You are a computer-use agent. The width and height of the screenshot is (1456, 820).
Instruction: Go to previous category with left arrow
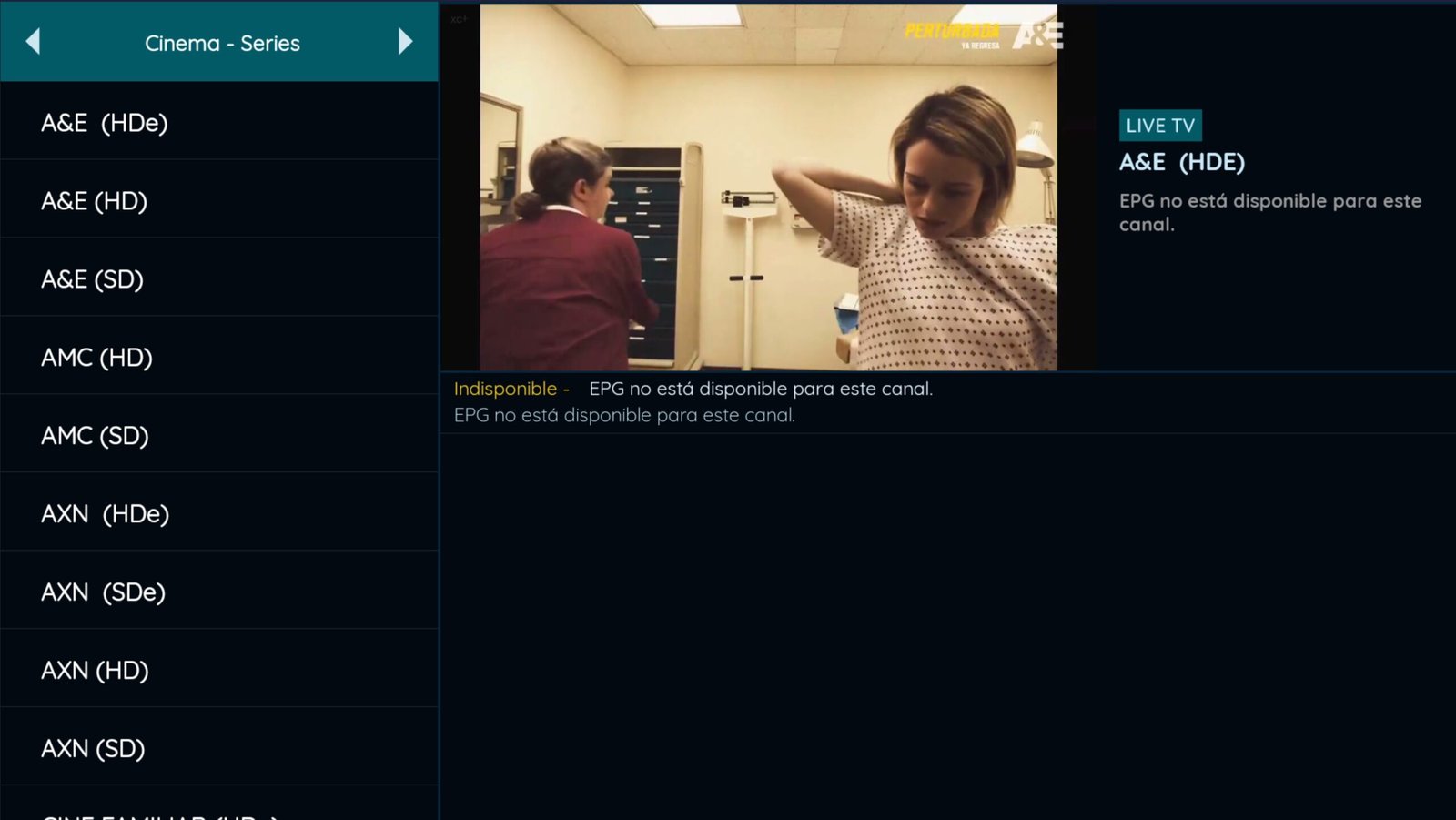click(x=33, y=42)
